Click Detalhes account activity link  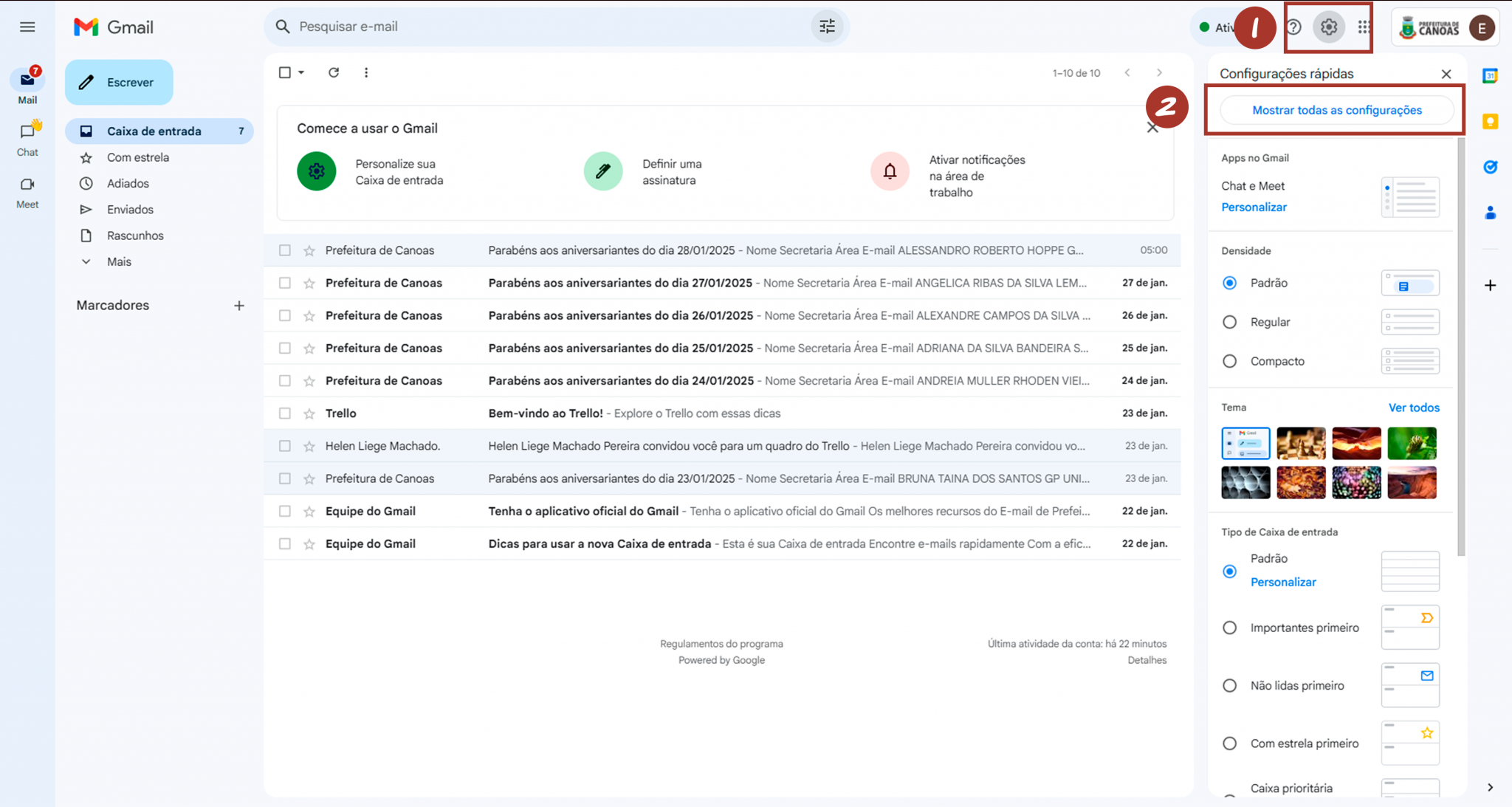click(1147, 660)
